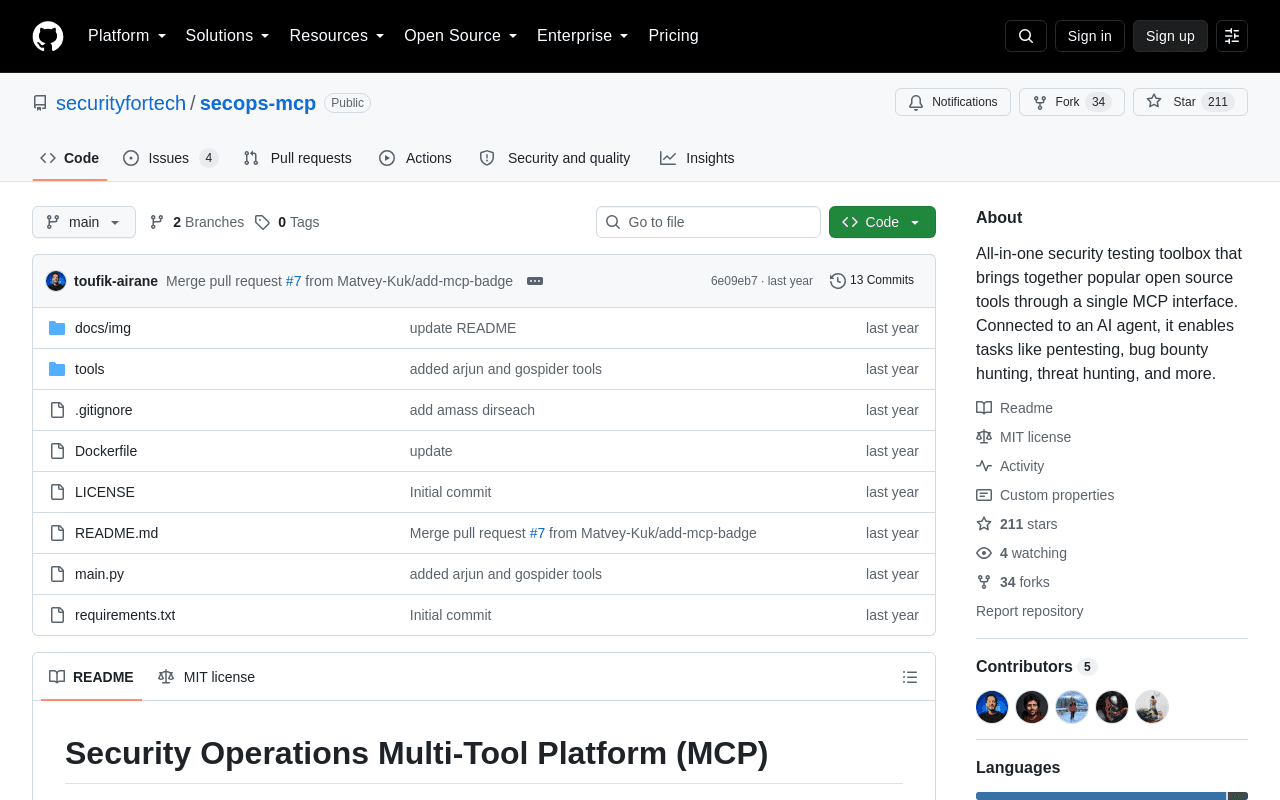Open the Pricing page

(x=673, y=36)
